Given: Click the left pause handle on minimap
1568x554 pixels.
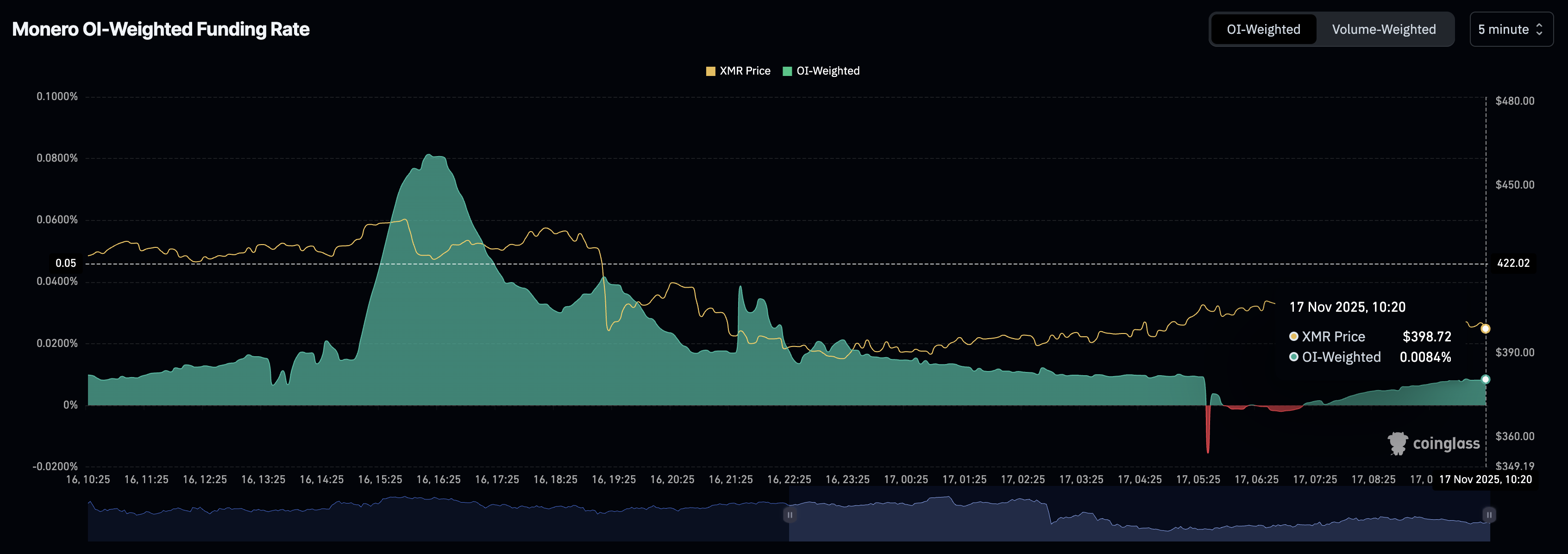Looking at the screenshot, I should [789, 515].
